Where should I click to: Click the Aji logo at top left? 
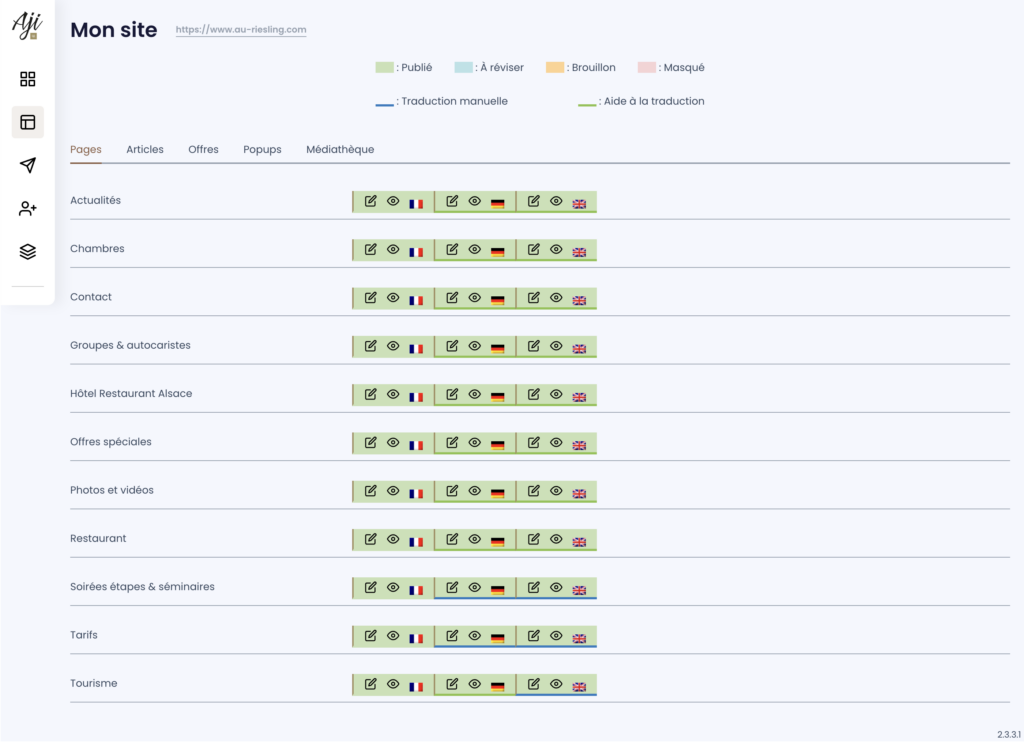click(x=26, y=25)
